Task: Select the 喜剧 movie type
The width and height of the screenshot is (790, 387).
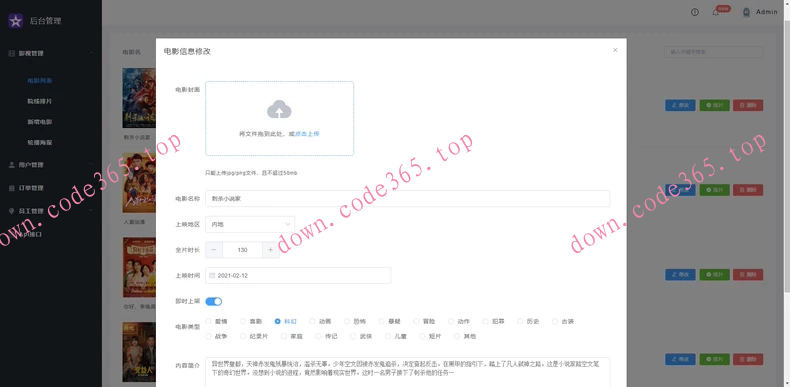Action: 252,321
